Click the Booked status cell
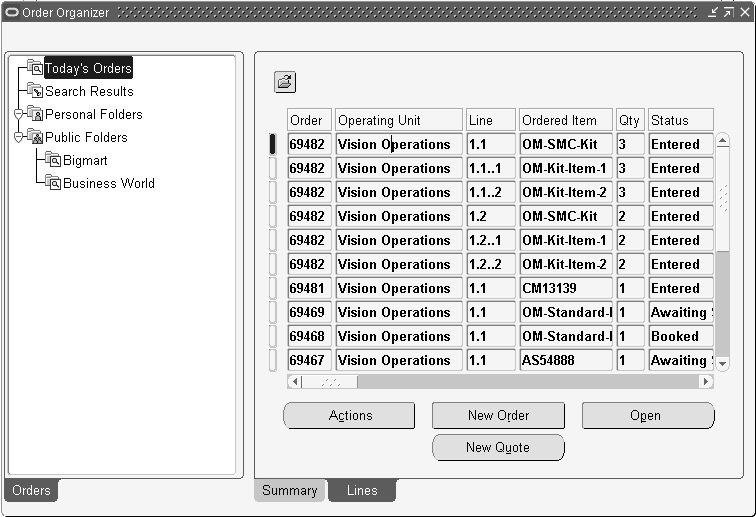This screenshot has height=517, width=756. tap(681, 336)
